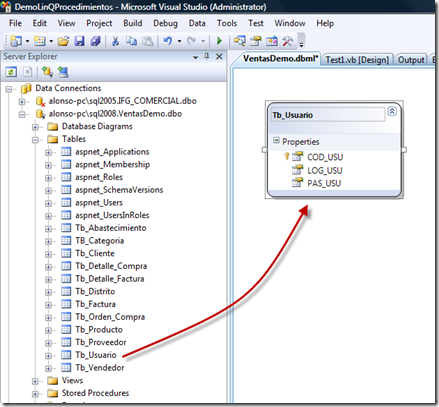Expand the Stored Procedures folder
The width and height of the screenshot is (439, 407).
35,394
